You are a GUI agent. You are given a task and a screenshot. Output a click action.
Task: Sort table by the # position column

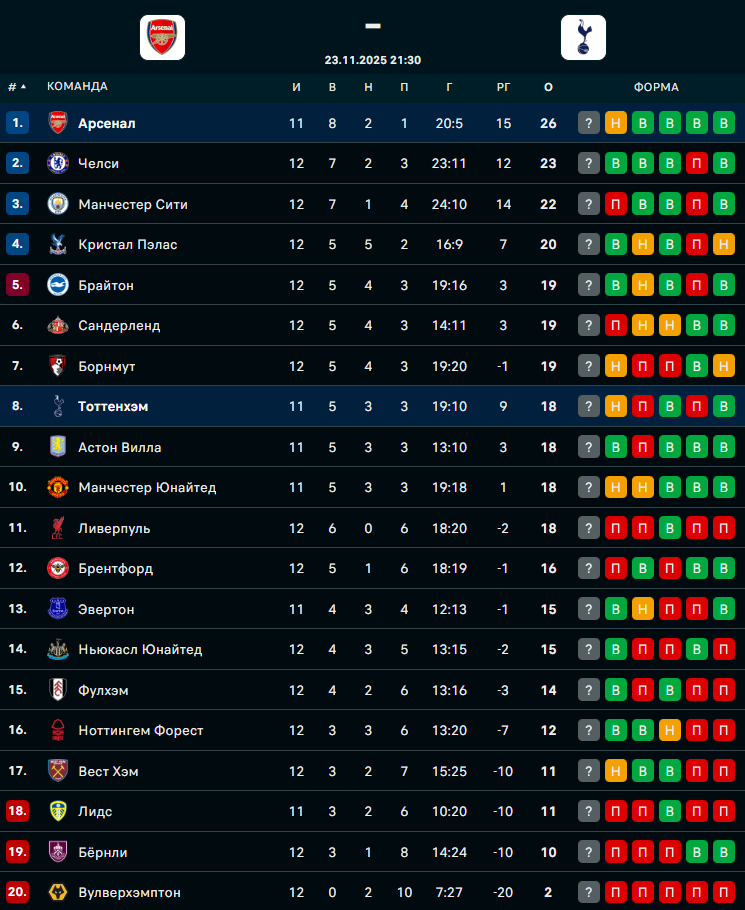16,87
